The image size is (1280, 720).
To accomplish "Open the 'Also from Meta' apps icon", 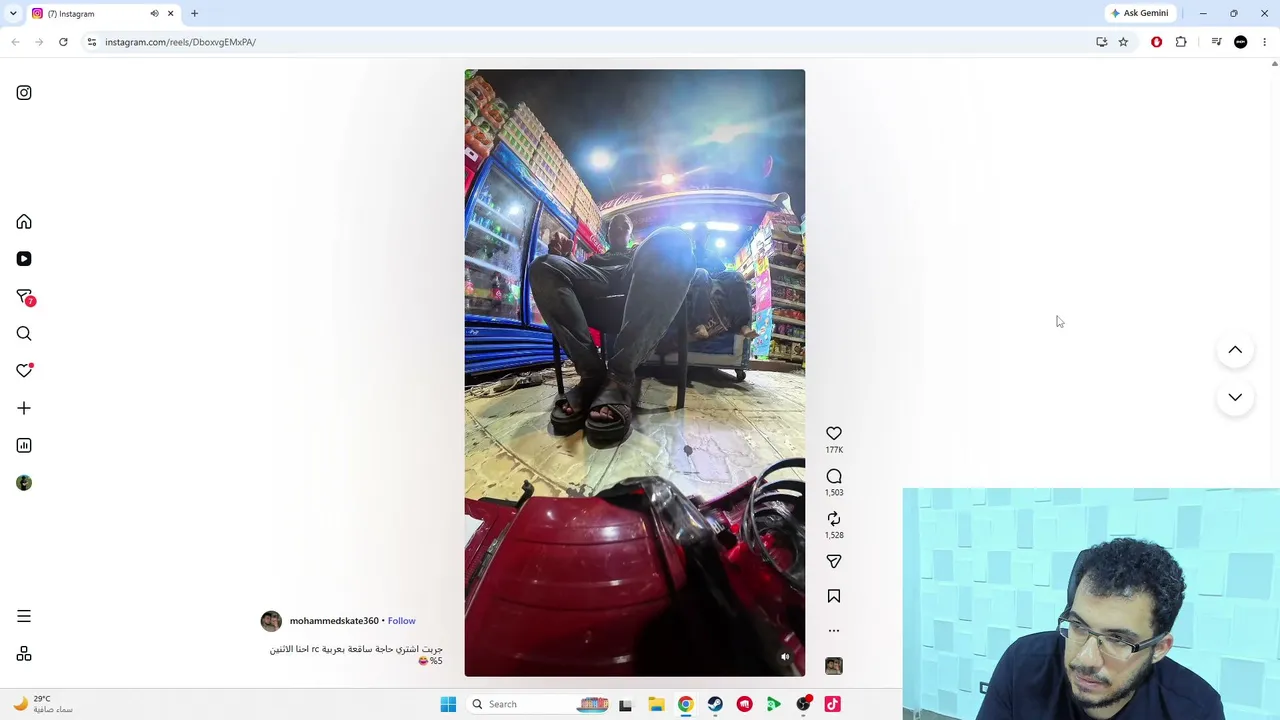I will tap(24, 654).
